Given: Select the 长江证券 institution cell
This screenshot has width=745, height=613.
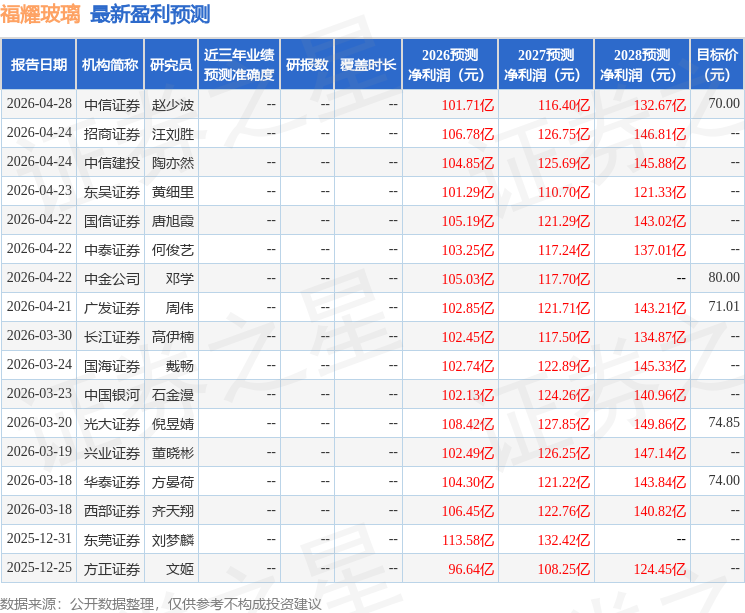Looking at the screenshot, I should [x=112, y=336].
